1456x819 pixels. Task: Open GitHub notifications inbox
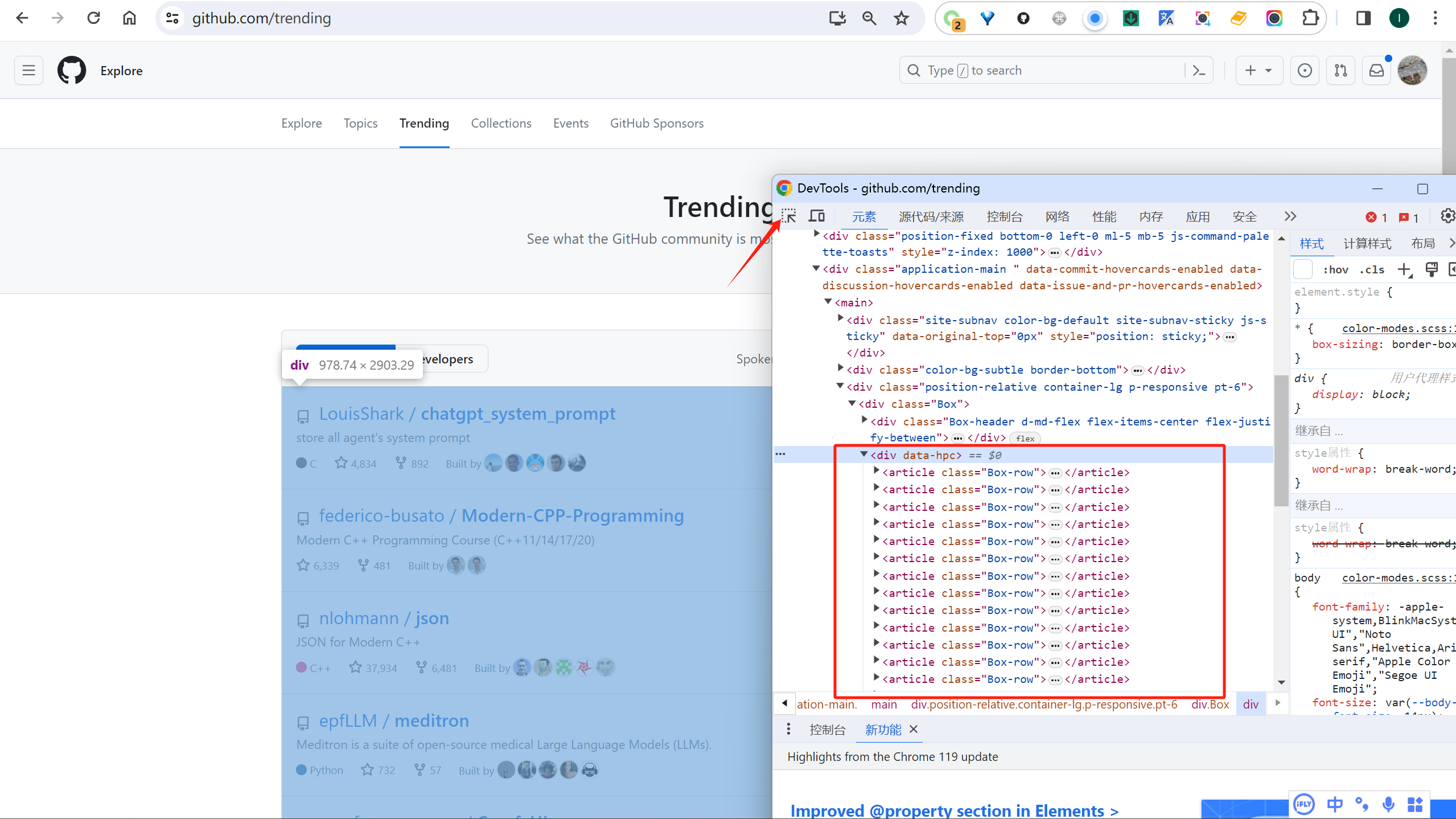(1376, 71)
